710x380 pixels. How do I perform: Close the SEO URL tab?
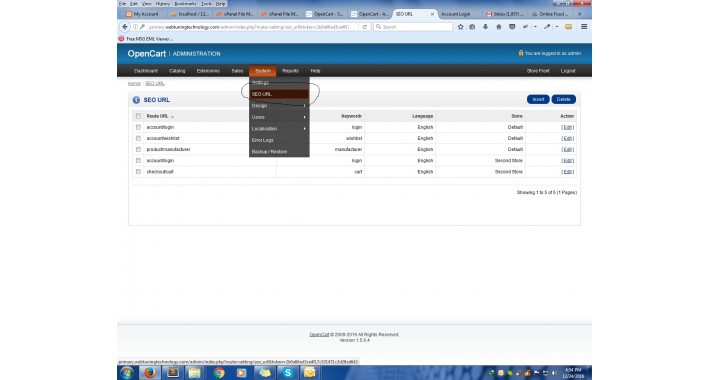[432, 14]
